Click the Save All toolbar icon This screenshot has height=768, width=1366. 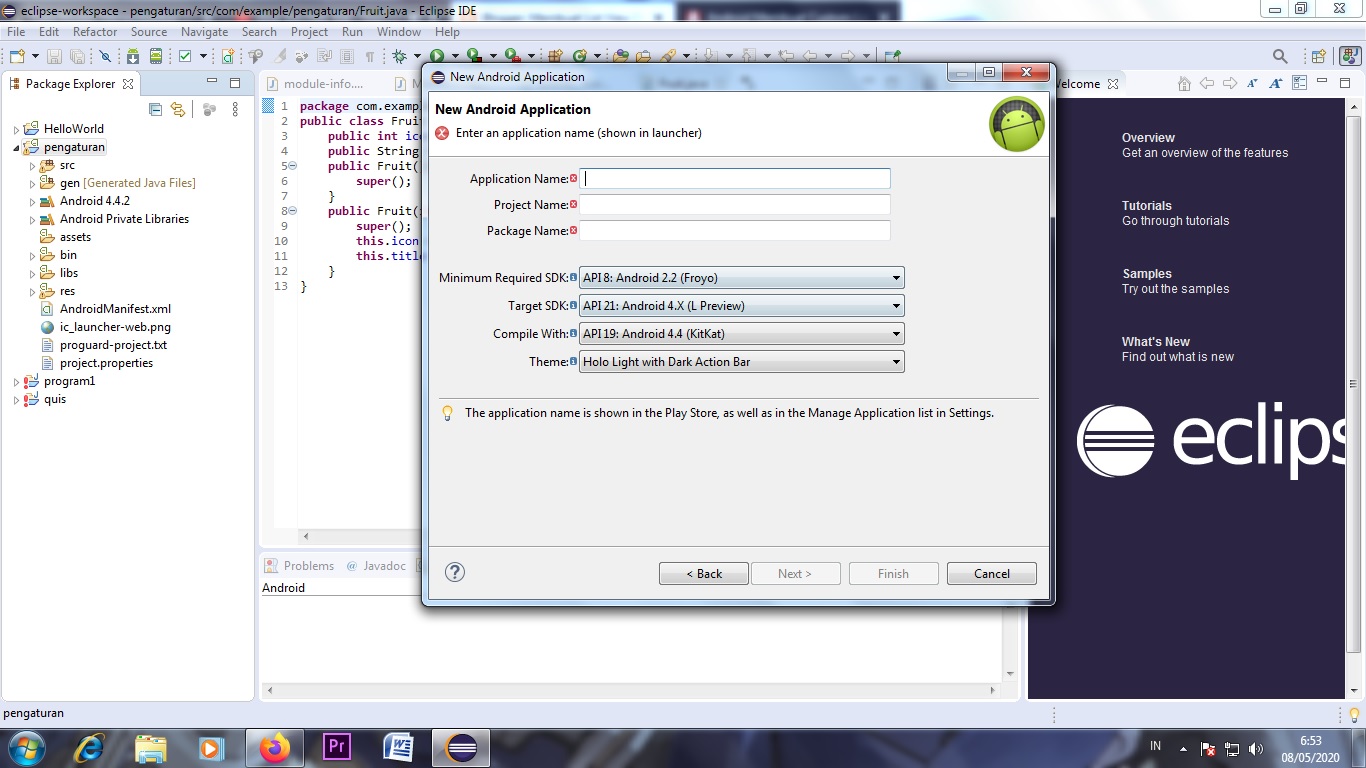pos(76,56)
